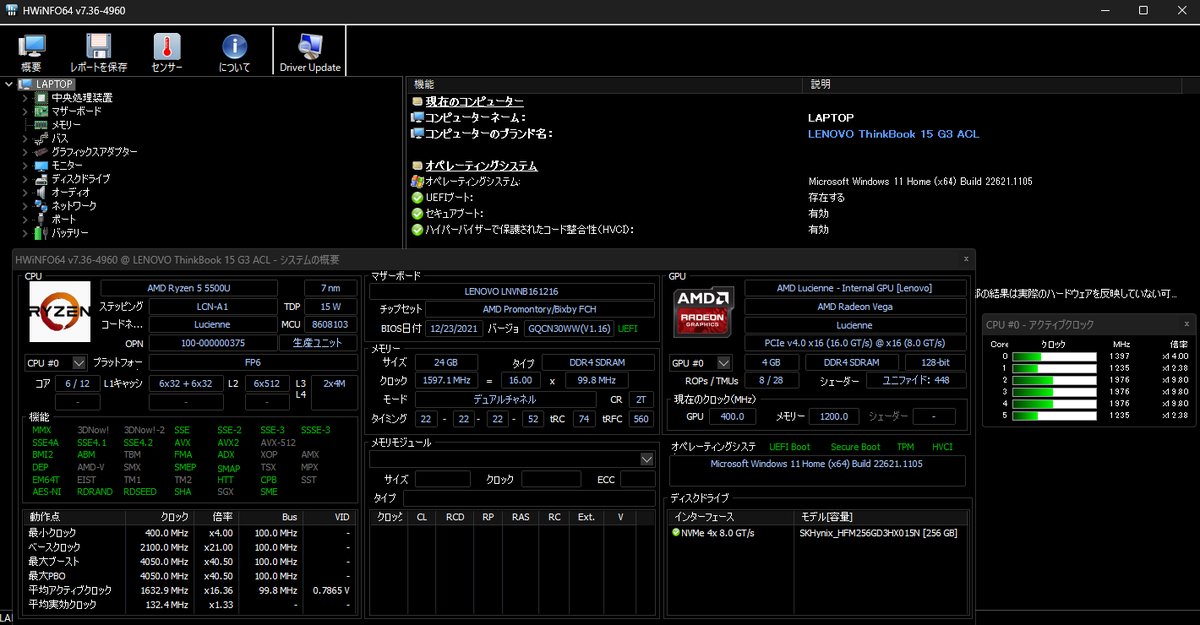Select the ベースクロック row in clock table

click(x=189, y=547)
